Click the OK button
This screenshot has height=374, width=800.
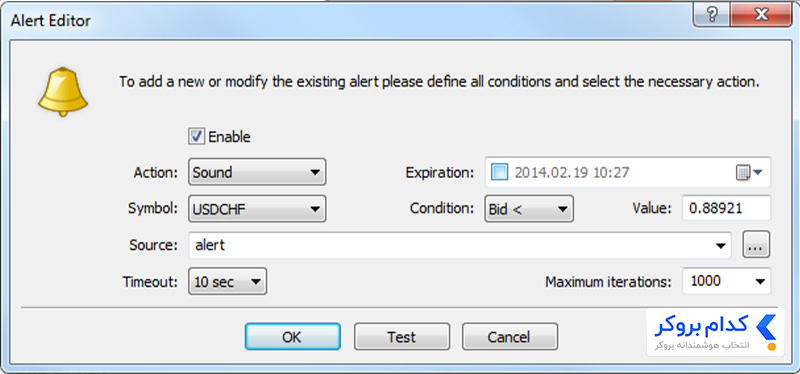coord(292,337)
